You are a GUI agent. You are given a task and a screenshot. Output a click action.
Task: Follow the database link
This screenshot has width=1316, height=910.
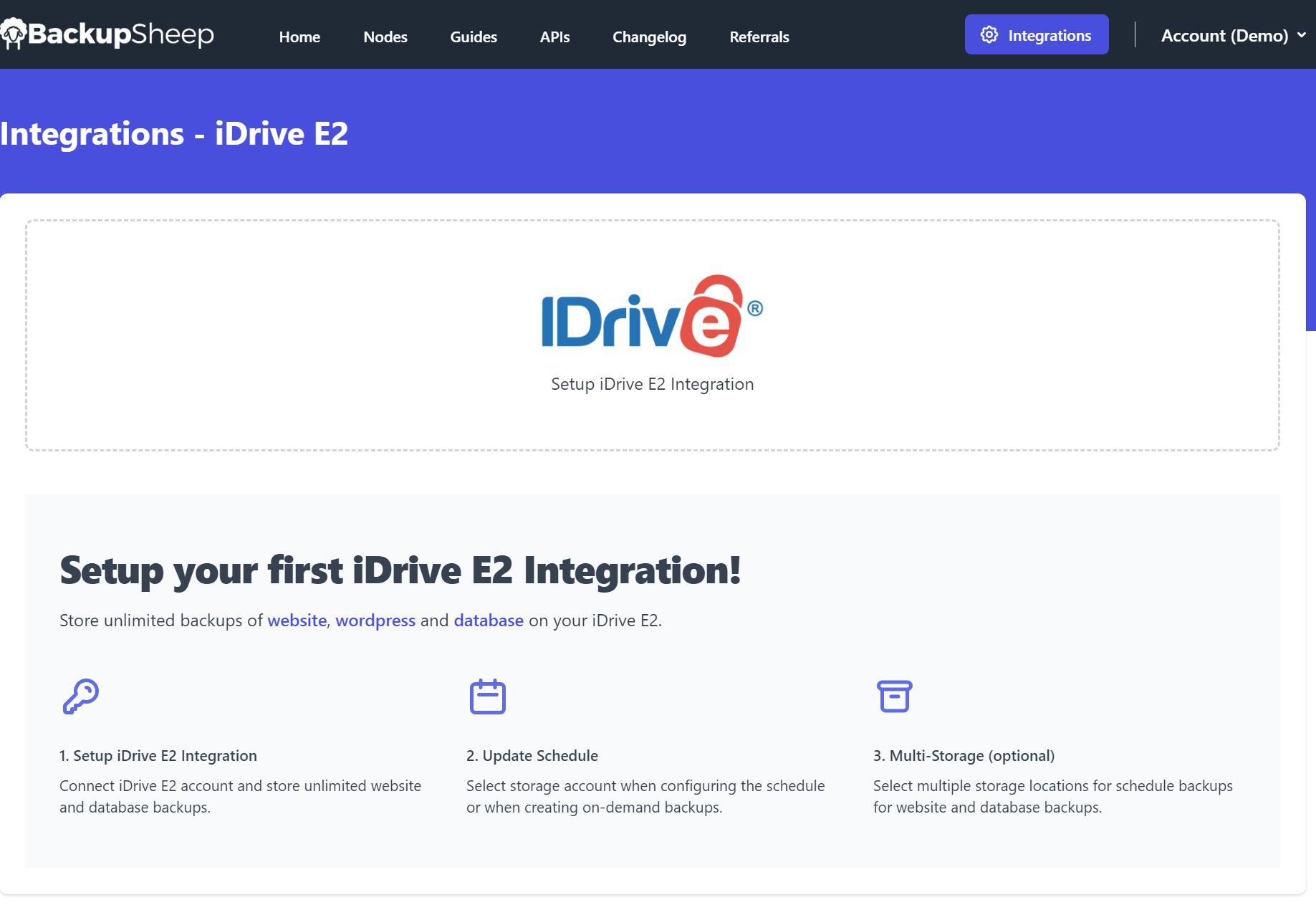(489, 621)
